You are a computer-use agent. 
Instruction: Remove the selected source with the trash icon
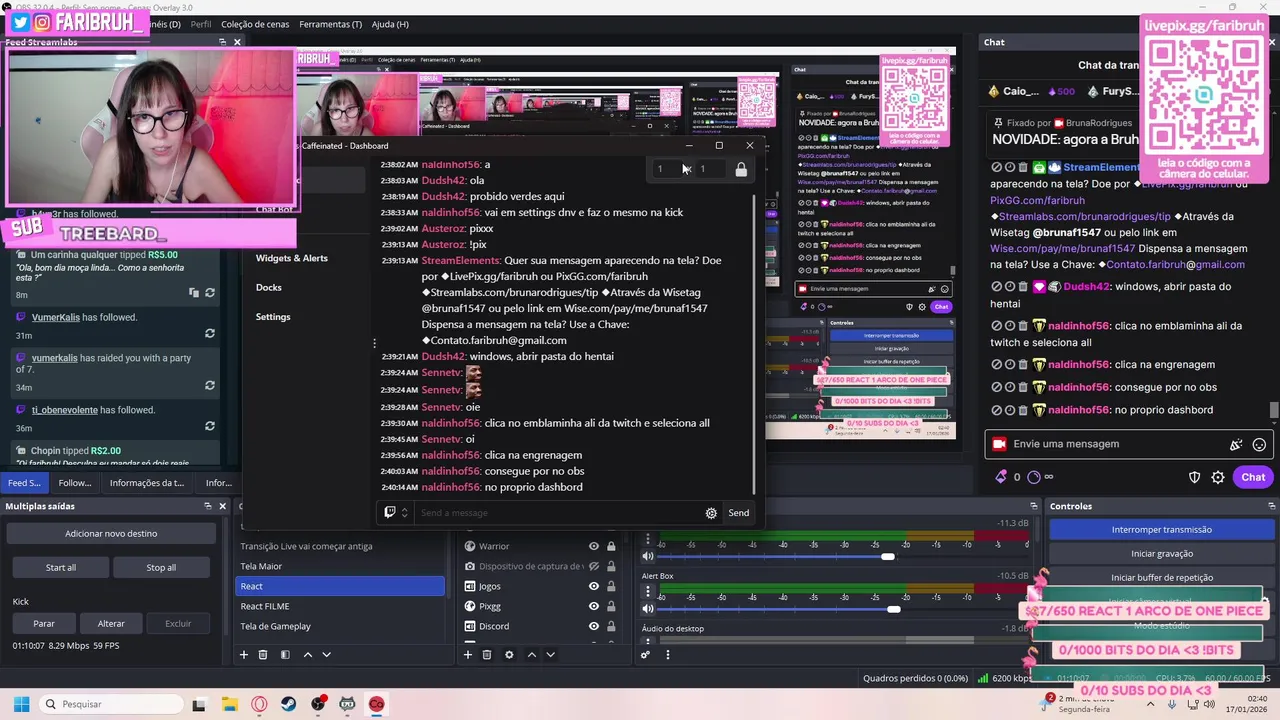click(x=487, y=655)
